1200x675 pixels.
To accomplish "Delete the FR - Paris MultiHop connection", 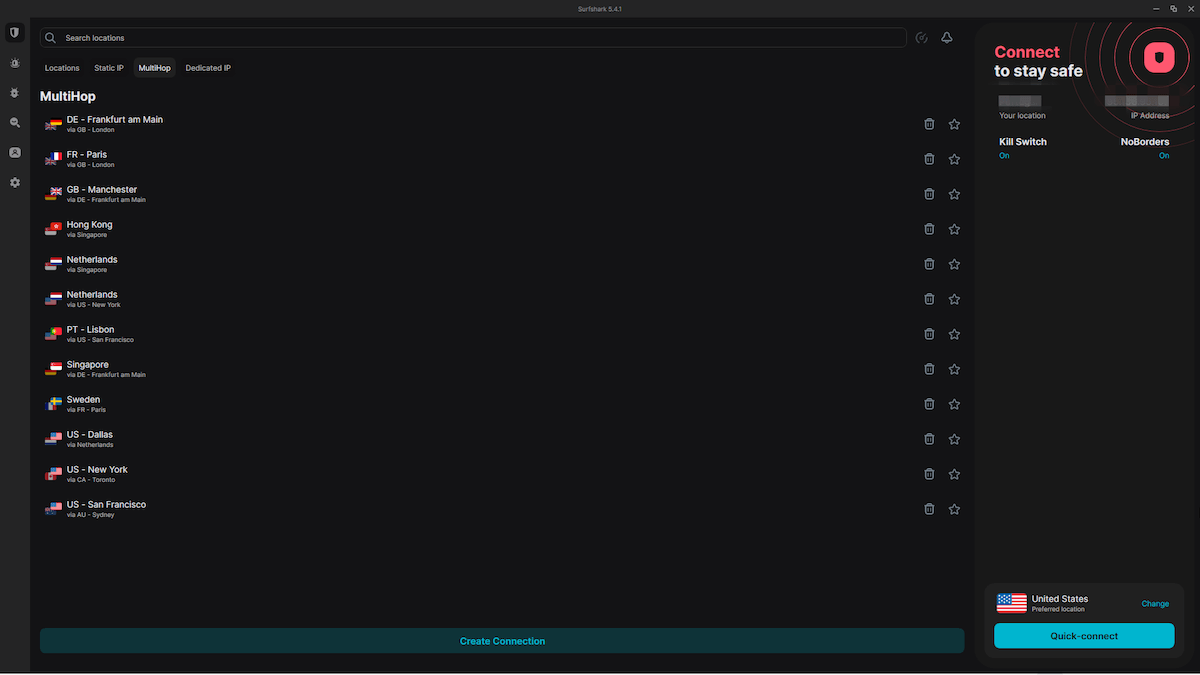I will coord(929,159).
